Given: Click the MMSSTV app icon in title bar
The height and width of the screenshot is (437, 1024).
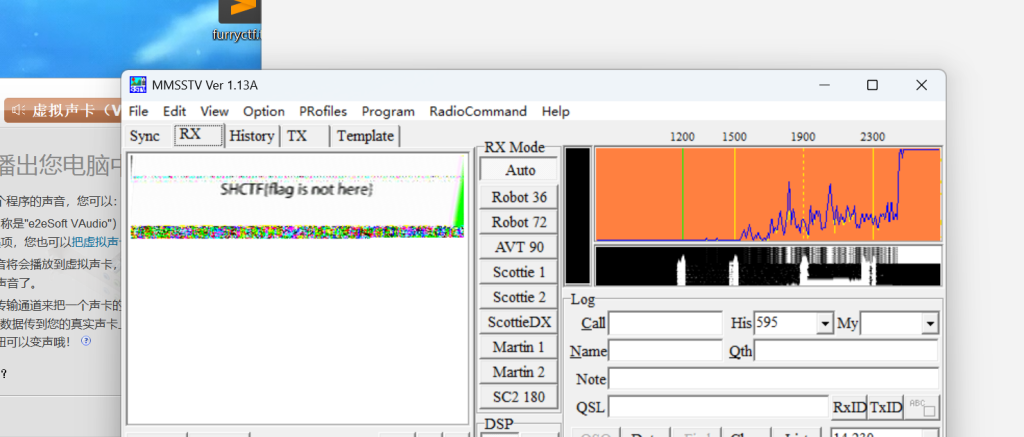Looking at the screenshot, I should 138,85.
